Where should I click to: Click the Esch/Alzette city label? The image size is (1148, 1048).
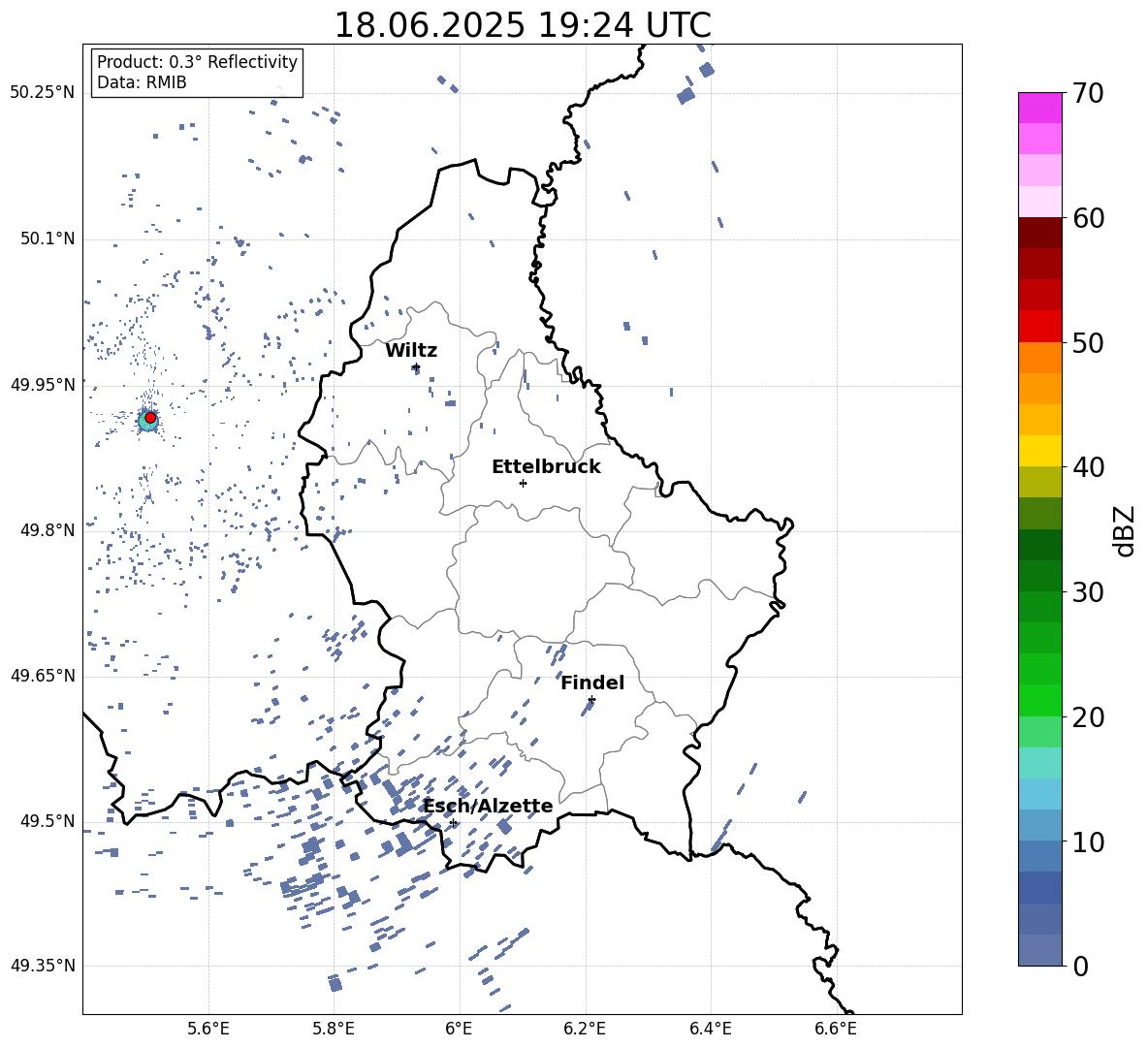[489, 807]
